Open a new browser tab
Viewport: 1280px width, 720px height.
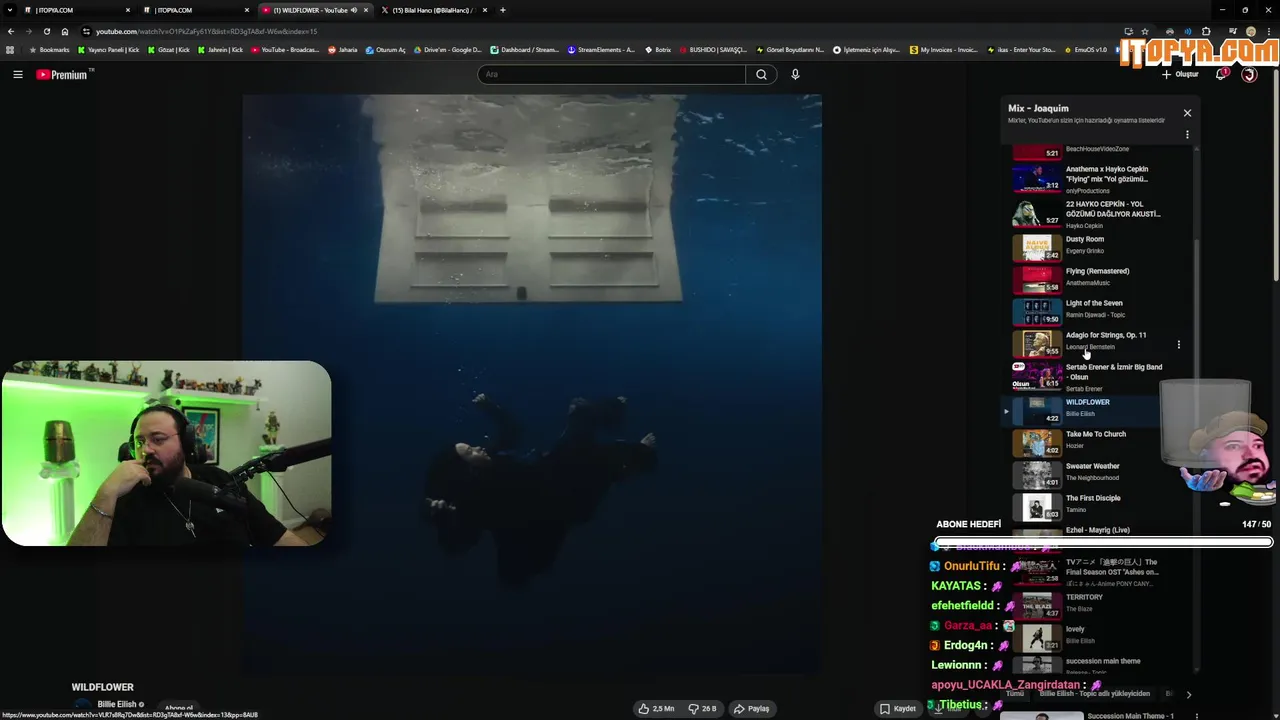502,10
